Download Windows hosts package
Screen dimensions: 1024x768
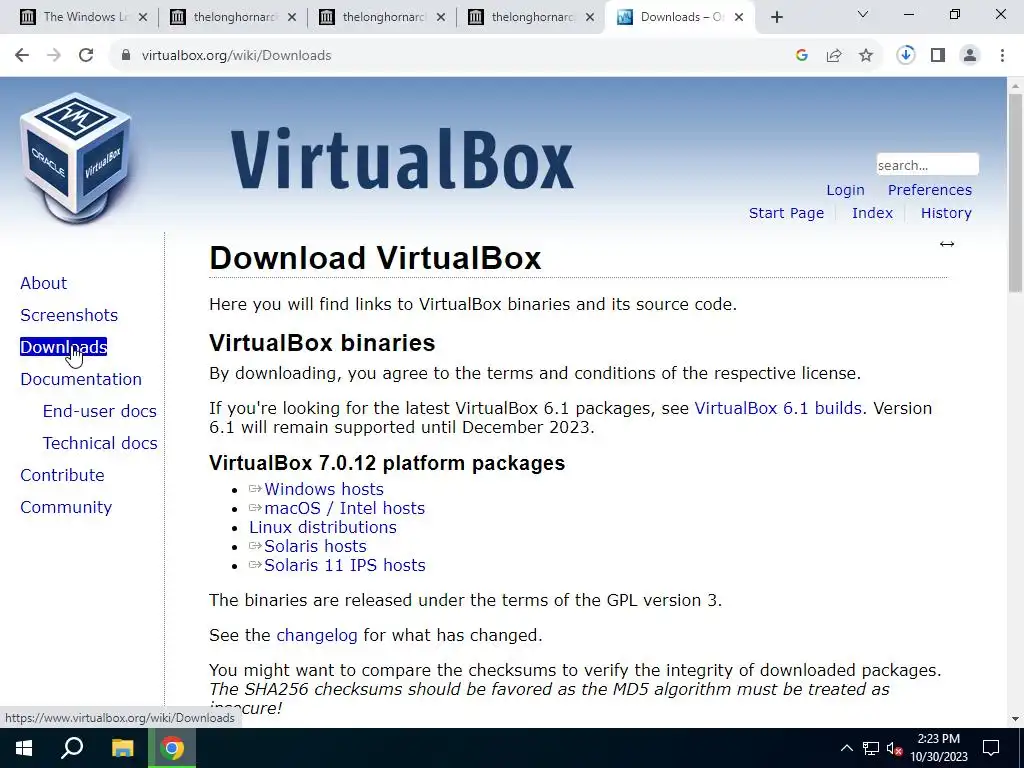[x=324, y=489]
